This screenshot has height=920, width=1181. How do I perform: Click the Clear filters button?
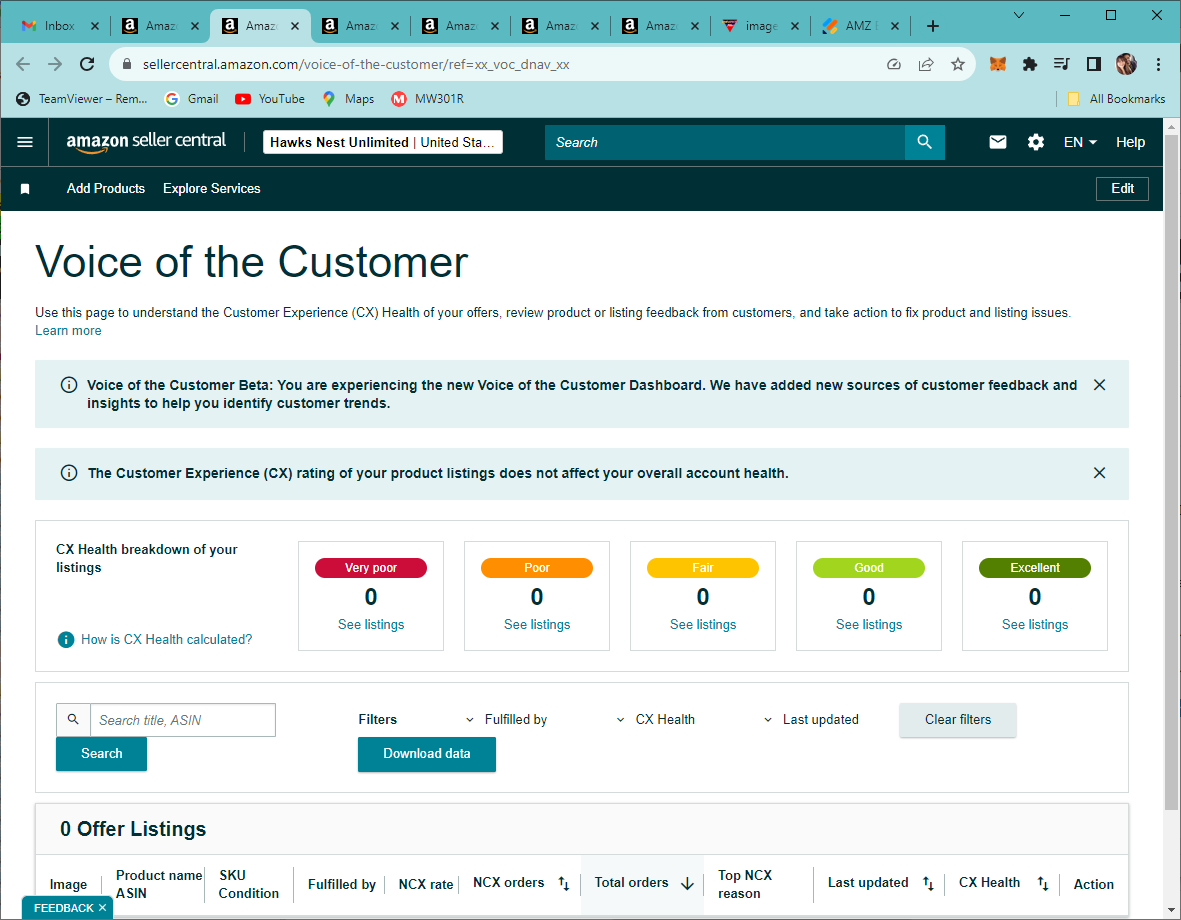tap(957, 720)
